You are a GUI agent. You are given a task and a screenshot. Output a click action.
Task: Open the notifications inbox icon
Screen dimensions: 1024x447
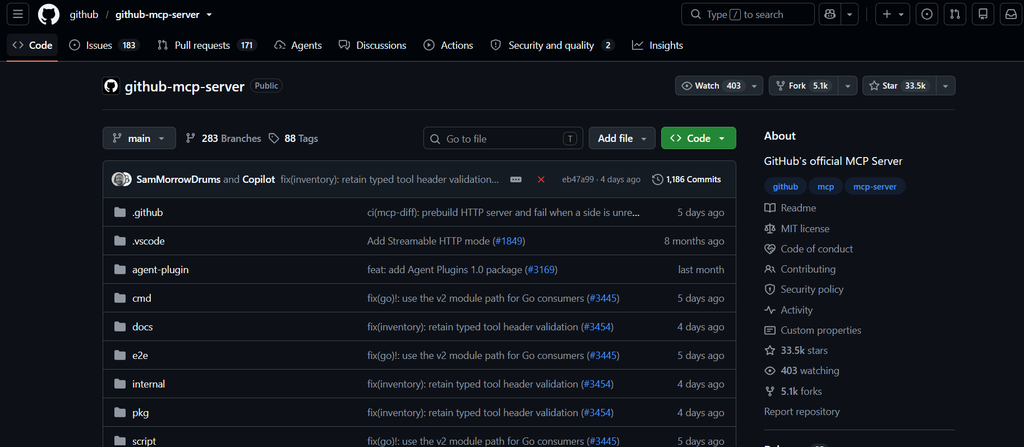coord(1010,14)
